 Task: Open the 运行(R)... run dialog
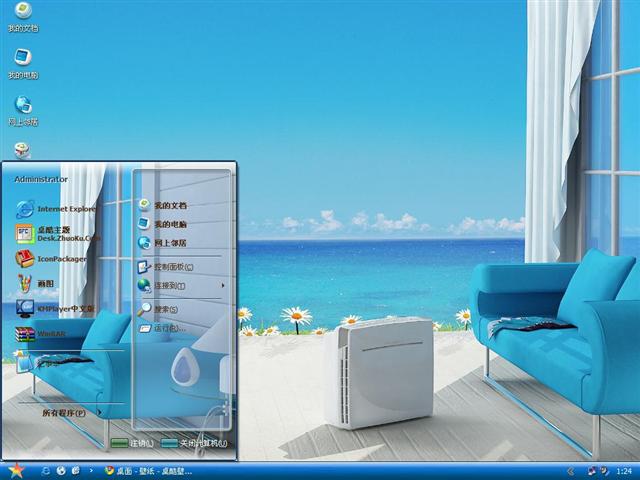point(162,328)
